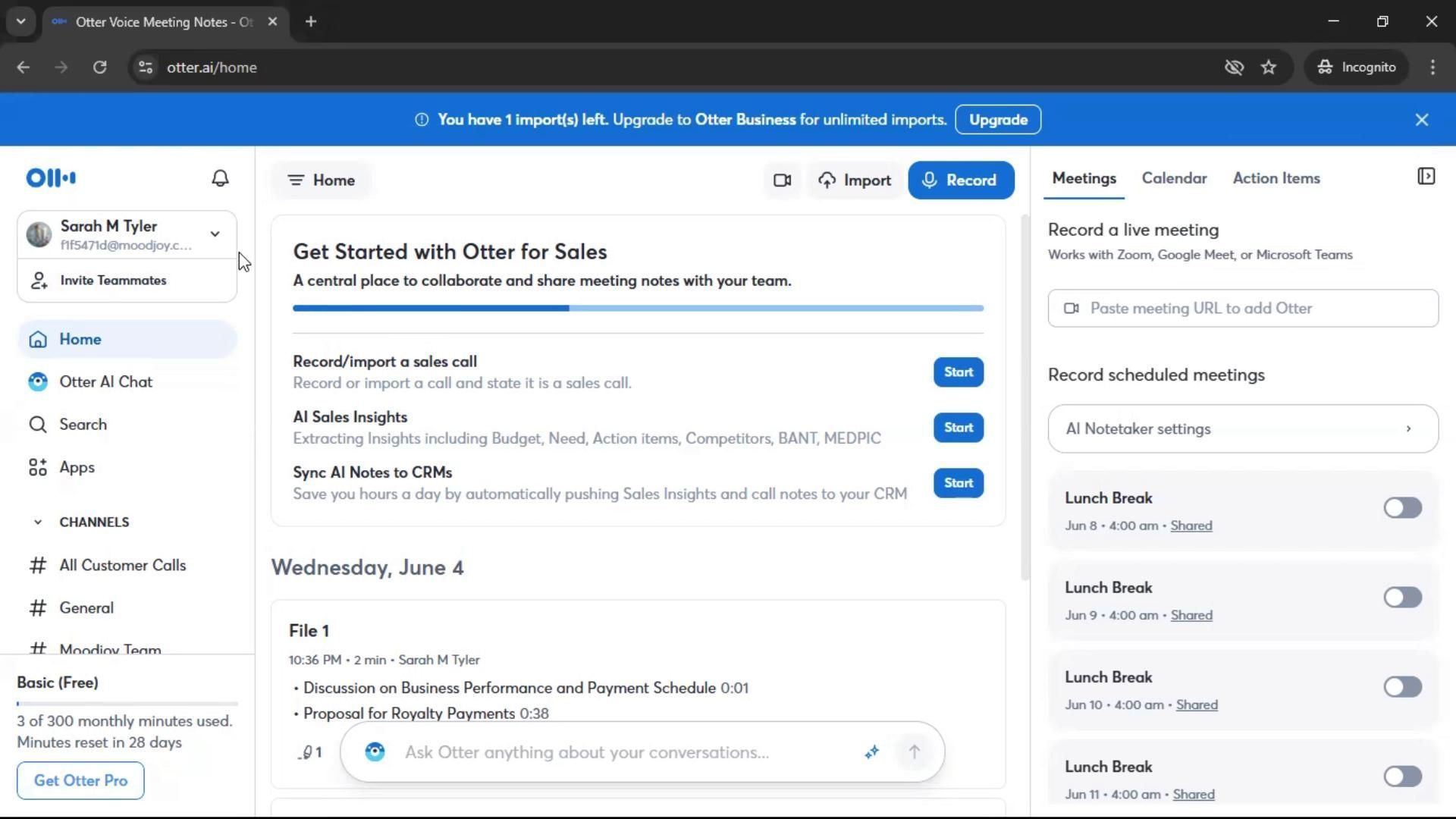Collapse the CHANNELS section chevron

point(38,522)
